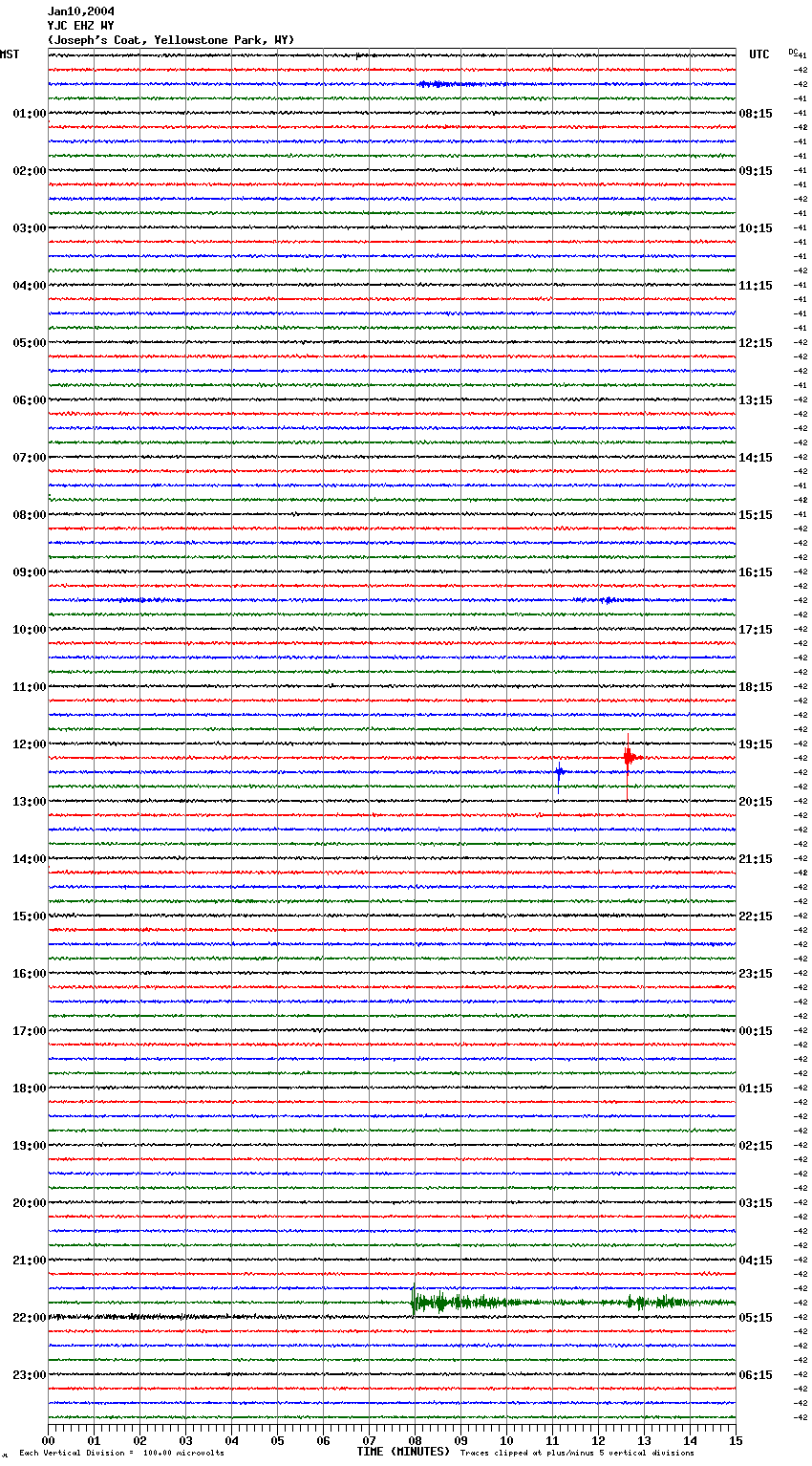The image size is (812, 1466).
Task: Click the UTC time label "21:15"
Action: tap(756, 859)
